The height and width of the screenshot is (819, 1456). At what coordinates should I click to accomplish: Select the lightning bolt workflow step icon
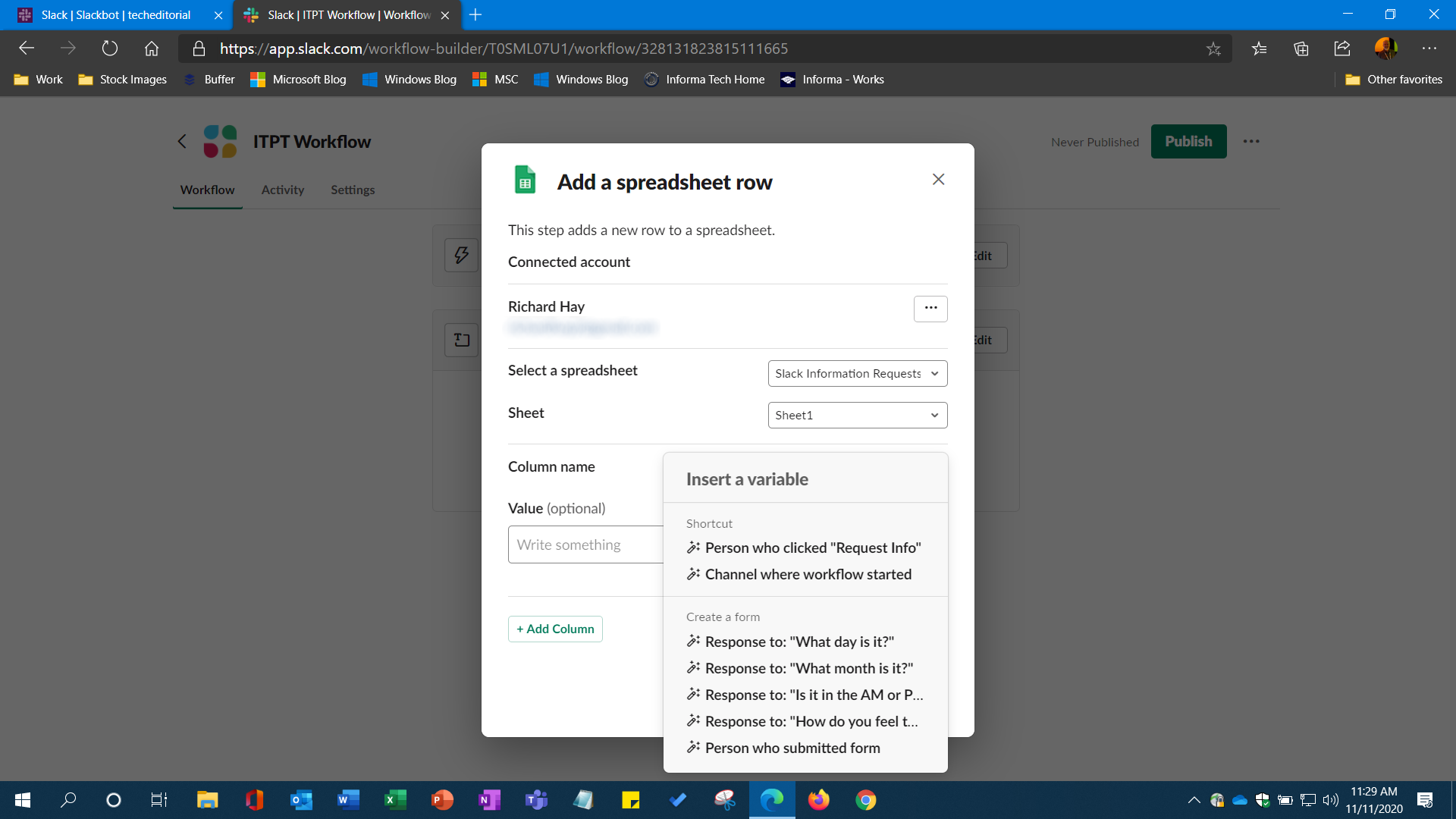pyautogui.click(x=461, y=256)
